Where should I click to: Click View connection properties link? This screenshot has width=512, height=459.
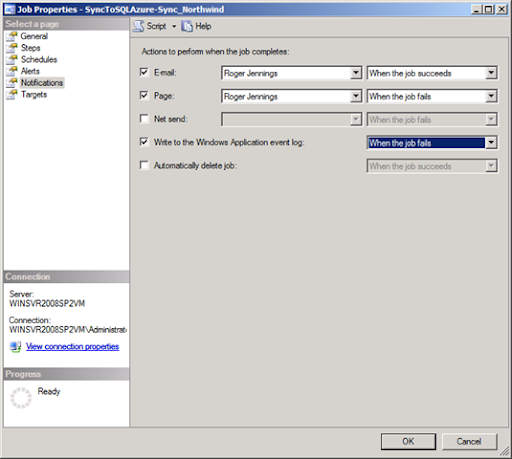72,347
